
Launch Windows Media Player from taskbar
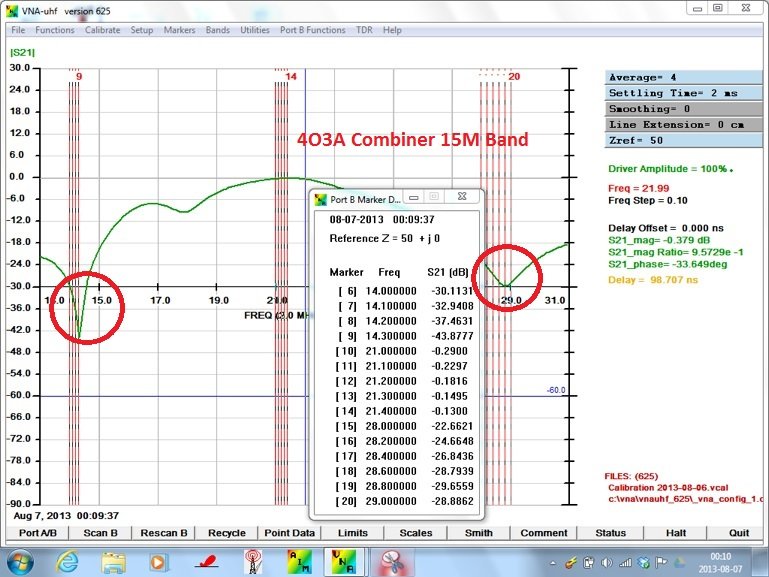click(x=158, y=560)
